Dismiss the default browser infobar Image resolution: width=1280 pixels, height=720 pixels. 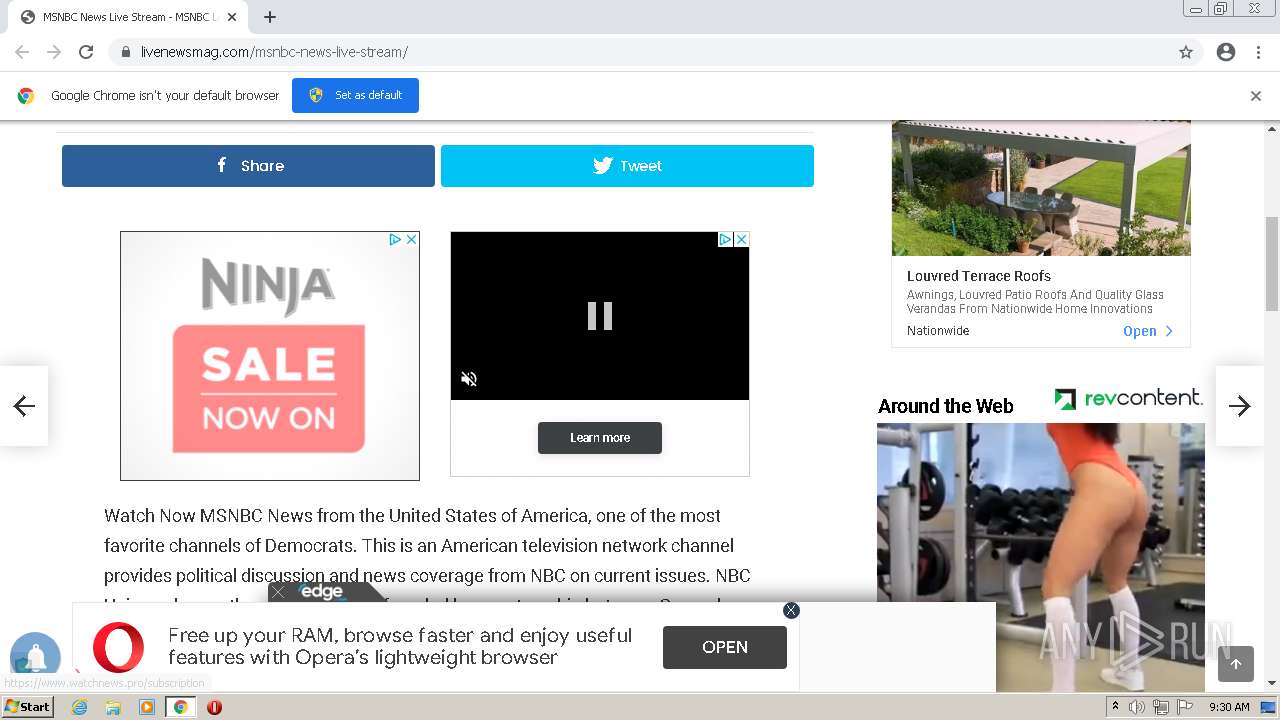tap(1256, 96)
